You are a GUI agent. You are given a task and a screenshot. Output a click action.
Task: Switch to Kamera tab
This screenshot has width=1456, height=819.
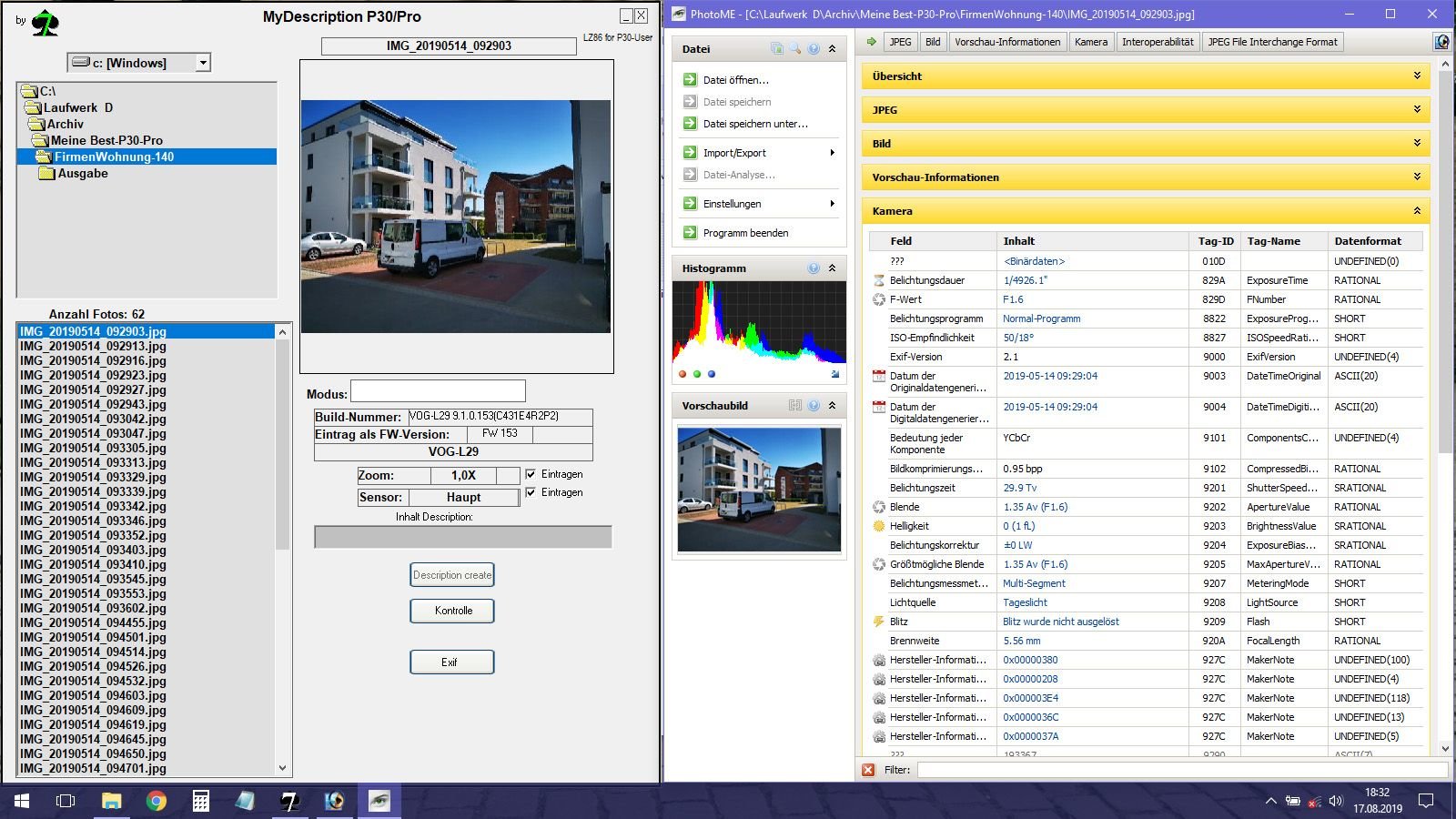pyautogui.click(x=1090, y=42)
